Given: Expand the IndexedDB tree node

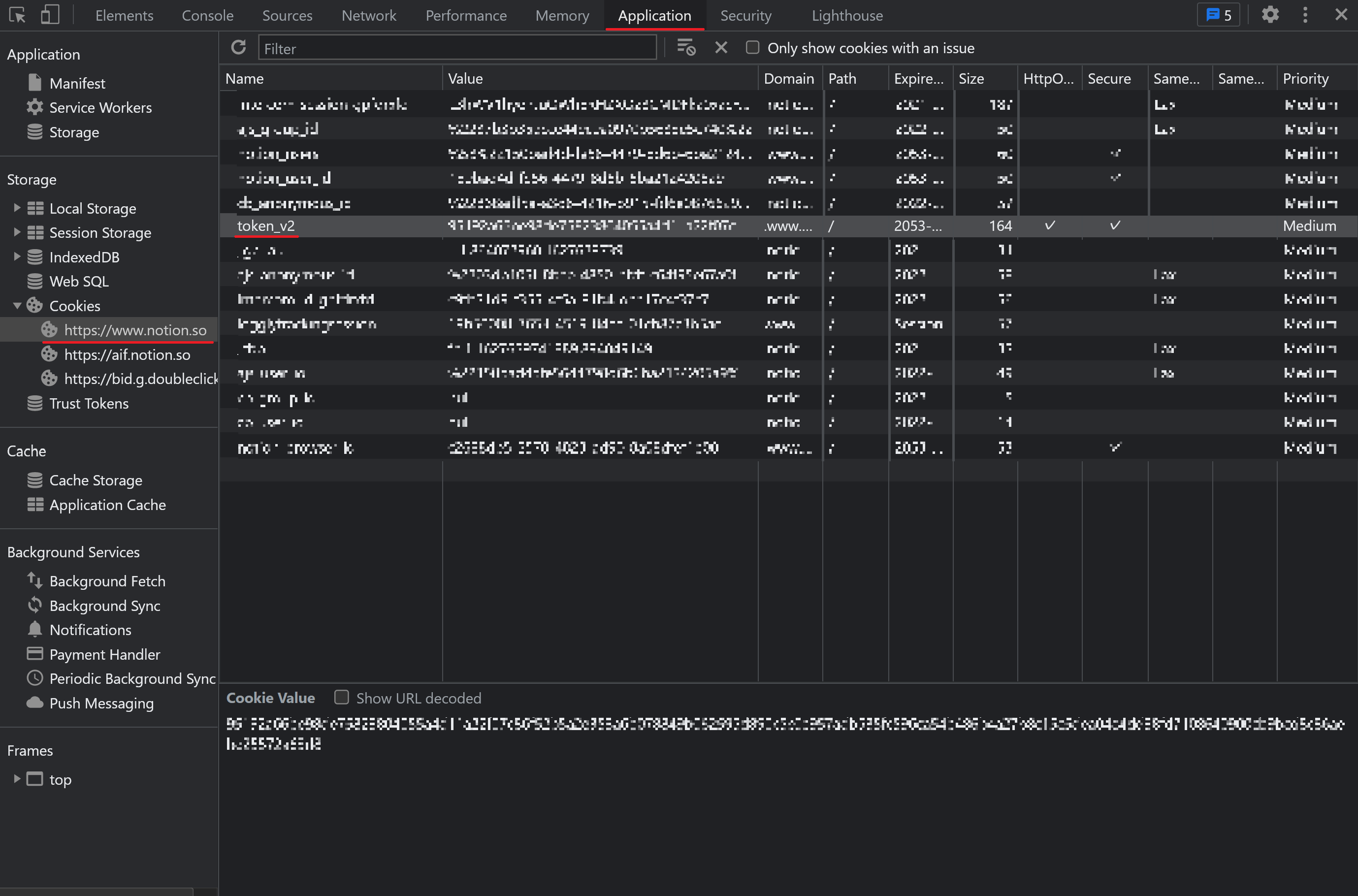Looking at the screenshot, I should point(17,256).
